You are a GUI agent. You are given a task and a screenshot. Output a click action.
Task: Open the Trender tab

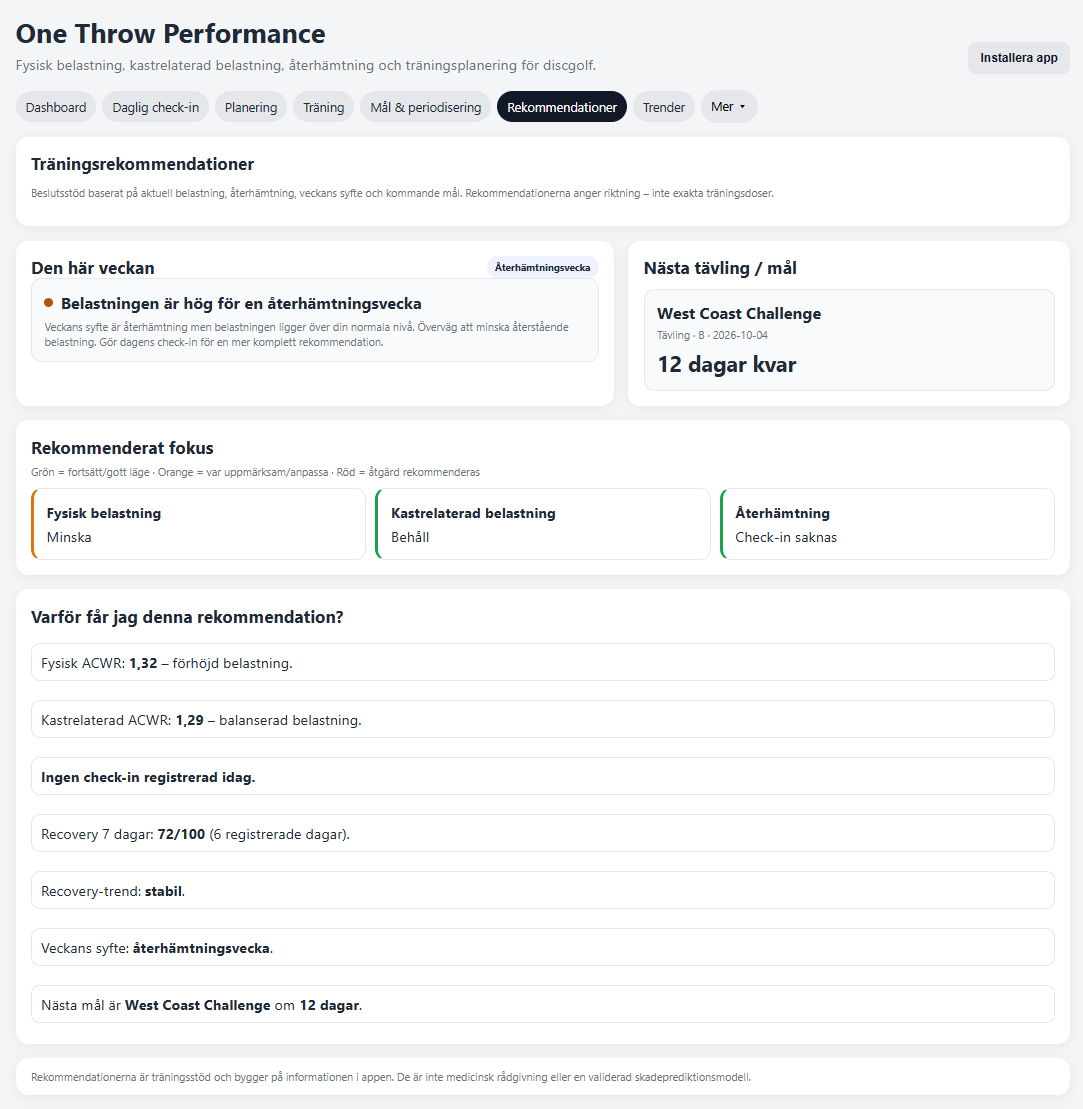click(x=664, y=107)
